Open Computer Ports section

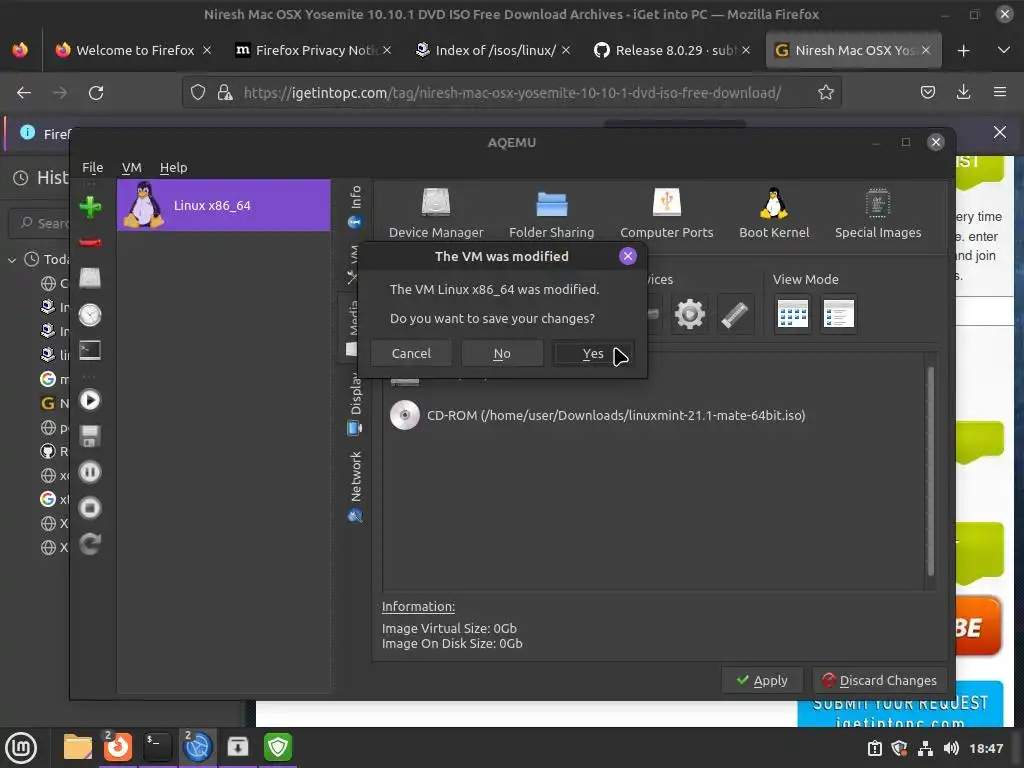tap(666, 214)
